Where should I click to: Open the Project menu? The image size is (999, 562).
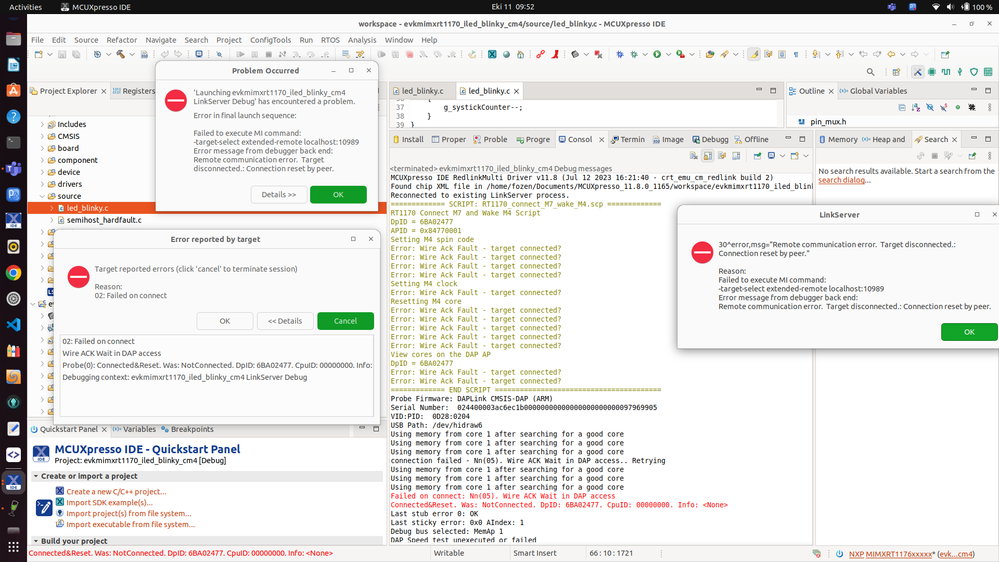click(x=229, y=40)
